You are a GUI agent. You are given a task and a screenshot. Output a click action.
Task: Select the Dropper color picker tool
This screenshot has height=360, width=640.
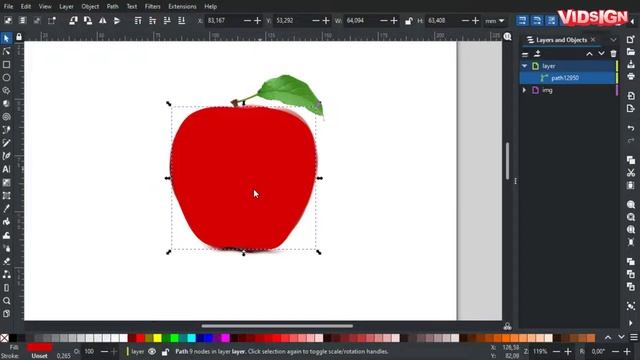click(6, 209)
